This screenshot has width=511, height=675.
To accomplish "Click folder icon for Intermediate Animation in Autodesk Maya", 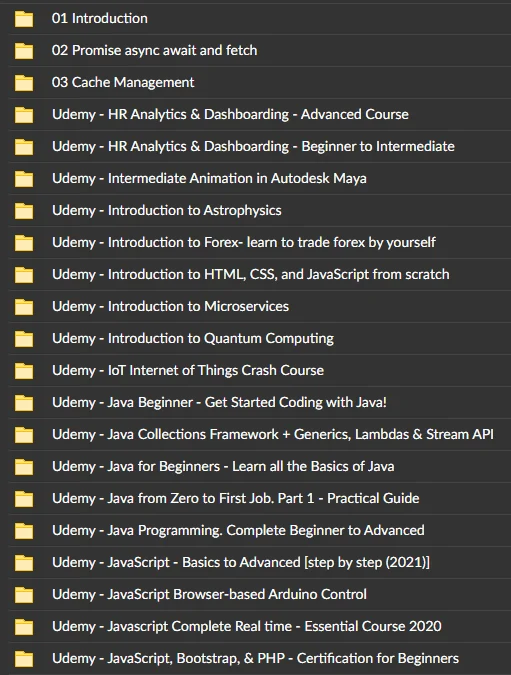I will (x=24, y=179).
